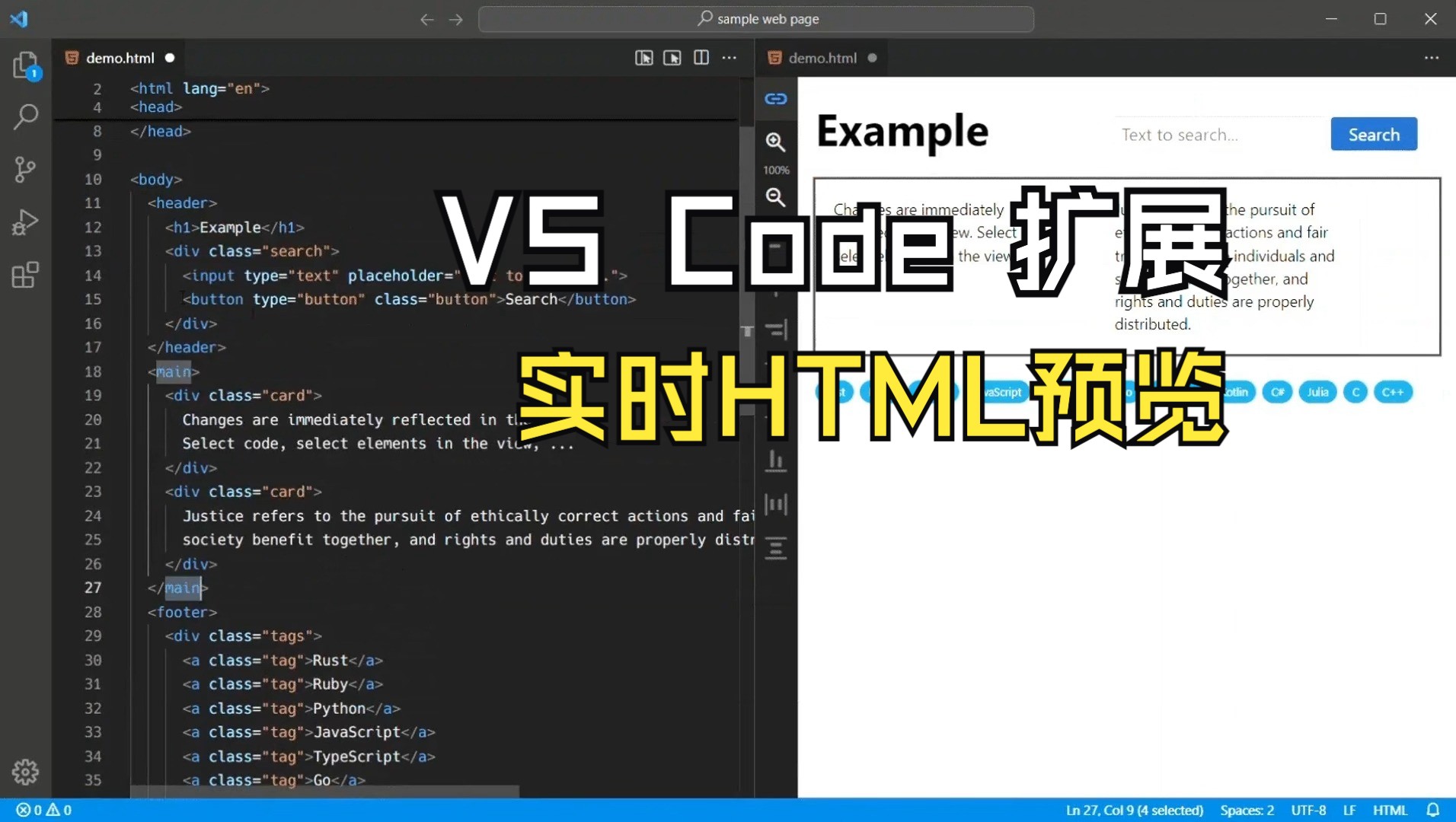1456x822 pixels.
Task: Open the Manage settings gear
Action: pos(25,772)
